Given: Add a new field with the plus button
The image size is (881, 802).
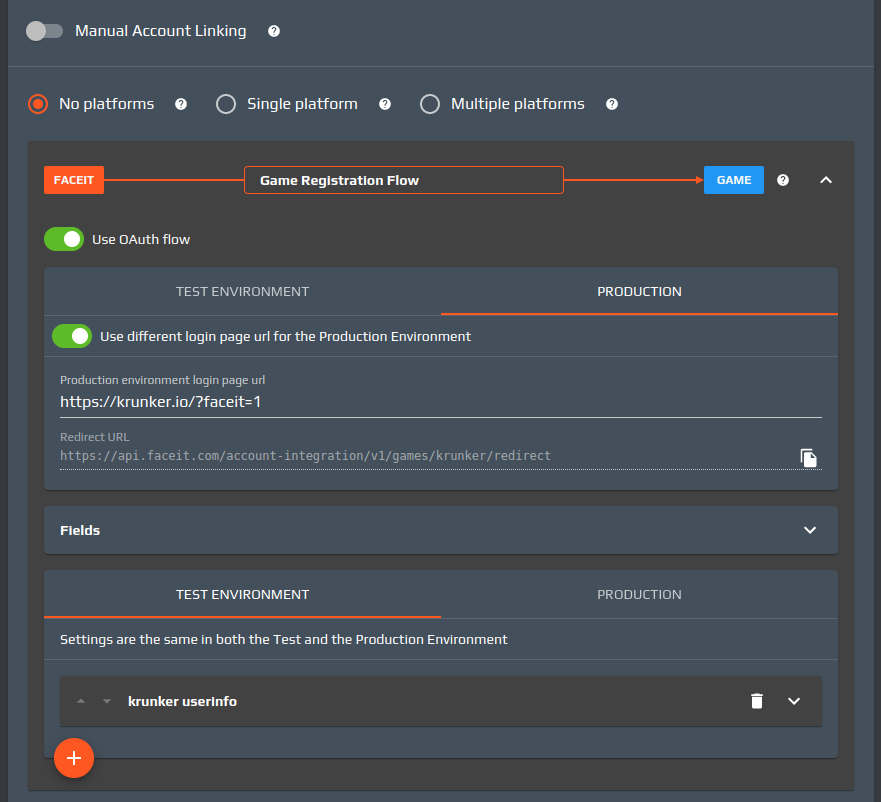Looking at the screenshot, I should pyautogui.click(x=73, y=758).
